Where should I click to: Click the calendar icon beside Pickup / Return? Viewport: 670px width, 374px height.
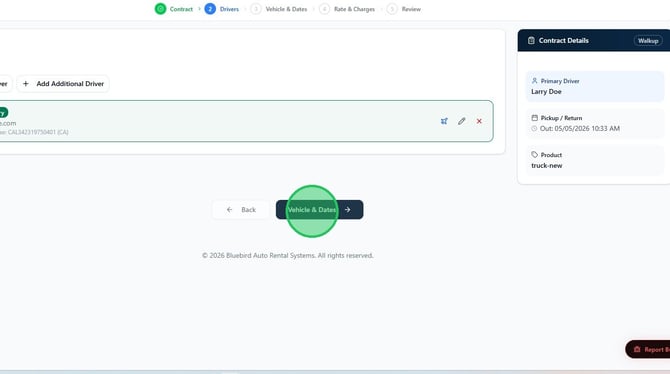click(534, 118)
